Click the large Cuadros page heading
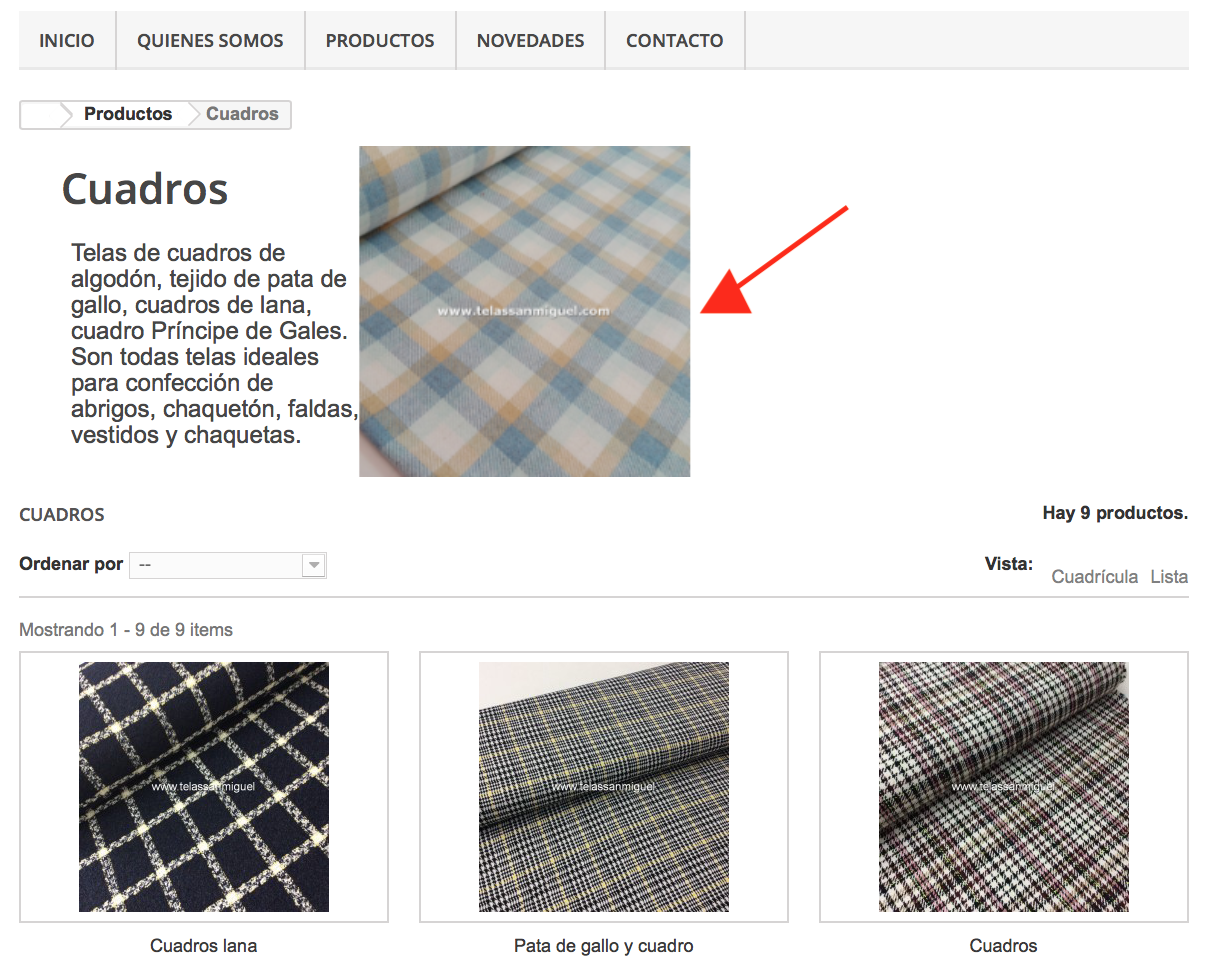Screen dimensions: 1206x960 click(x=145, y=189)
